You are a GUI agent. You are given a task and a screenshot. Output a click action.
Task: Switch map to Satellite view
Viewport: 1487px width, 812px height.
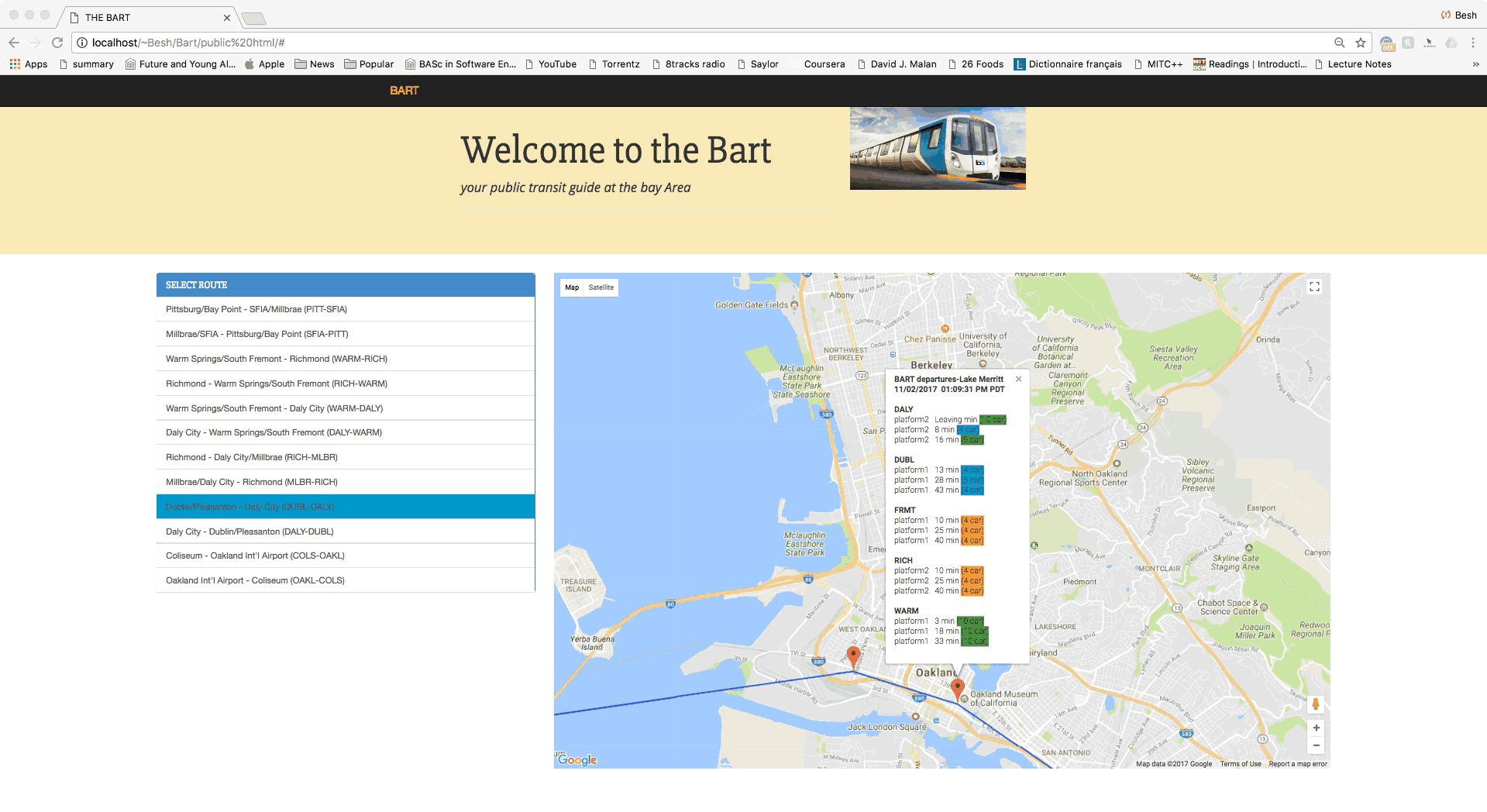coord(601,287)
